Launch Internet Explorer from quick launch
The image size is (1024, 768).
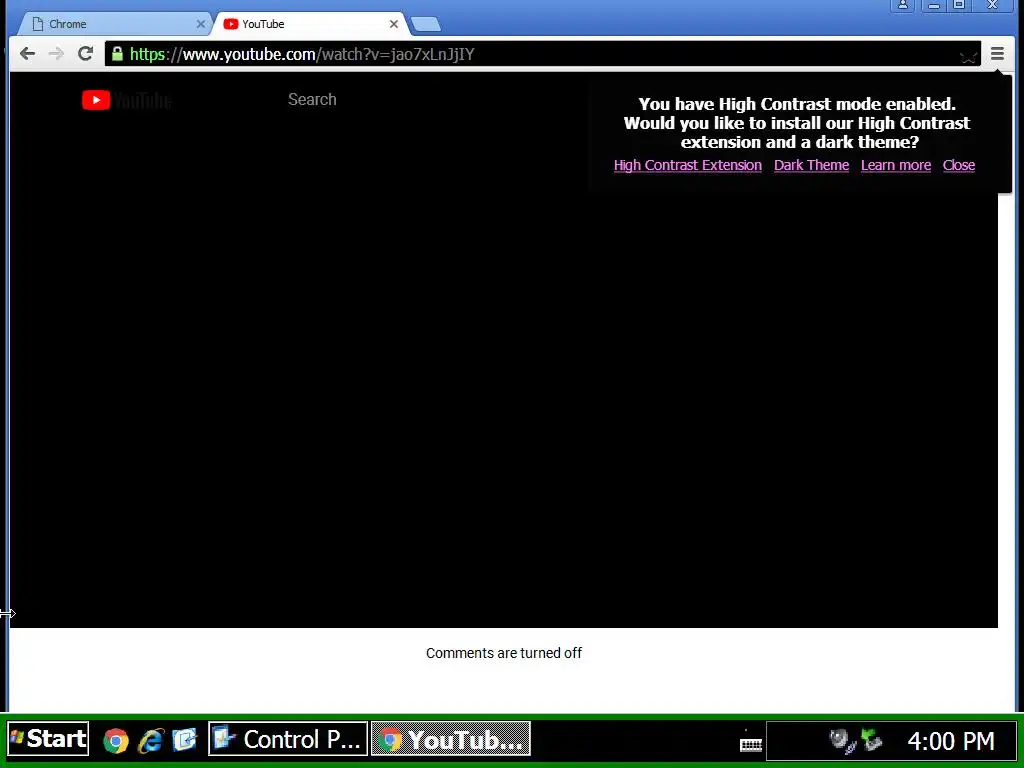pyautogui.click(x=151, y=740)
